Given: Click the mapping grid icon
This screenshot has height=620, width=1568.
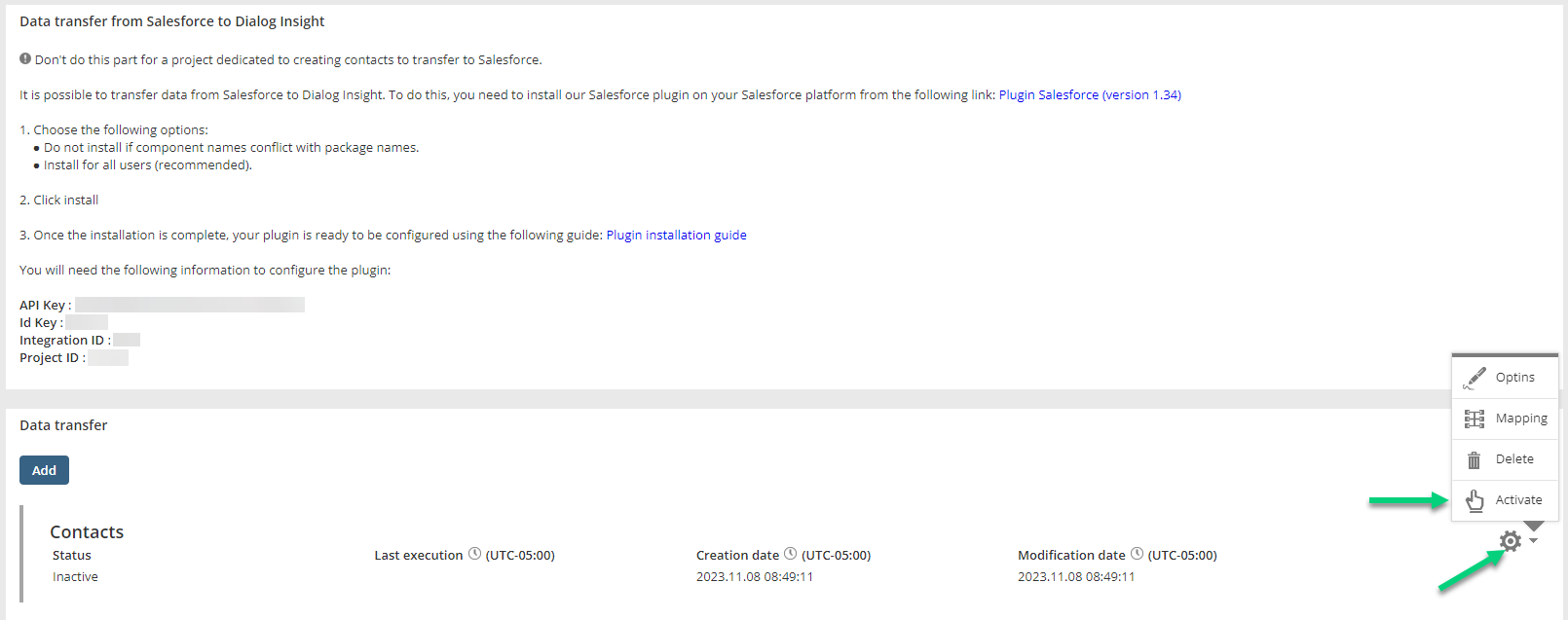Looking at the screenshot, I should (x=1475, y=419).
